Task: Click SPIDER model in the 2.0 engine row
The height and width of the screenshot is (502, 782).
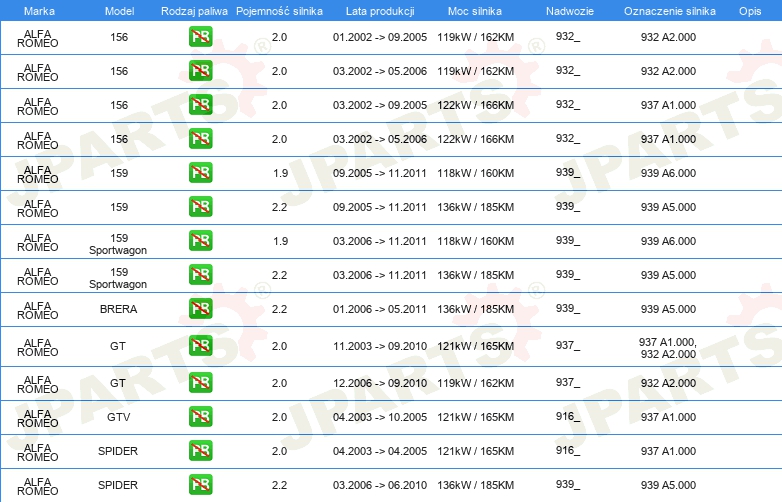Action: coord(118,451)
